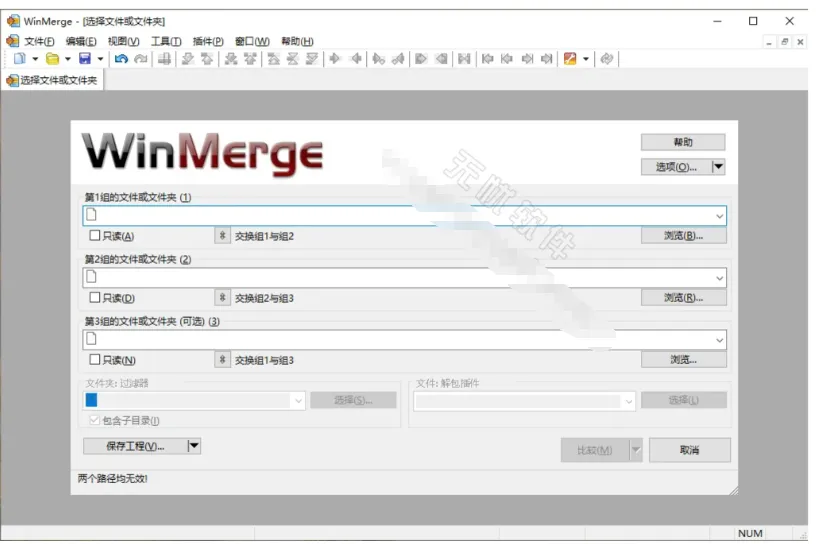Click the Copy Left arrow icon
This screenshot has height=544, width=831.
point(356,58)
